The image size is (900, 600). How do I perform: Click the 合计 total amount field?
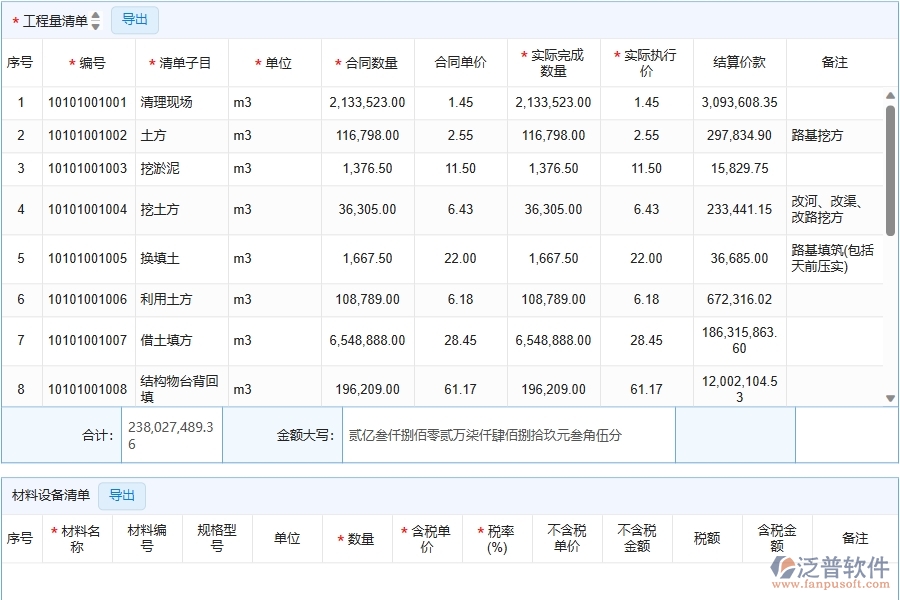[170, 433]
